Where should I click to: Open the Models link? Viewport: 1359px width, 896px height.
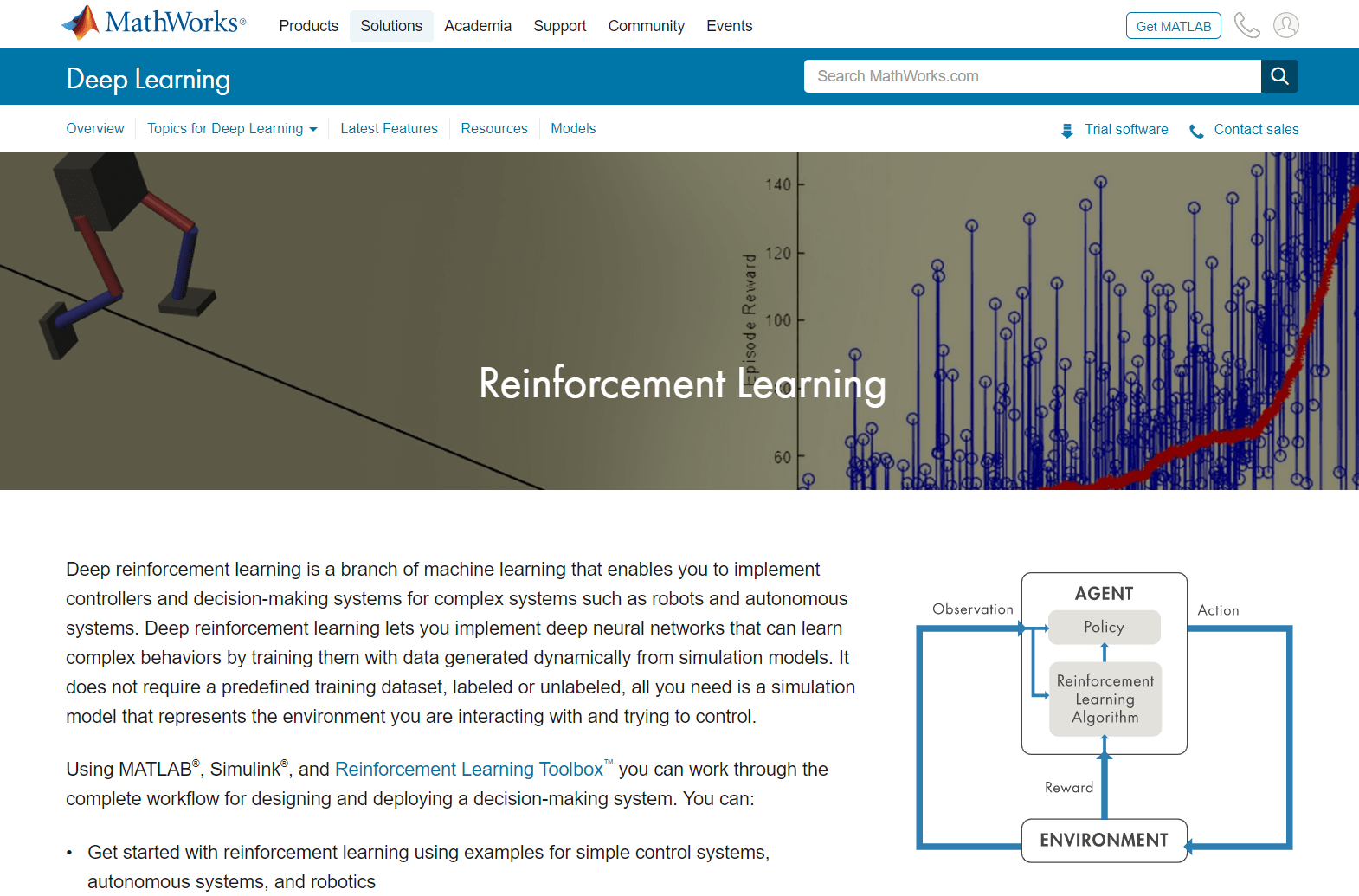[x=573, y=128]
